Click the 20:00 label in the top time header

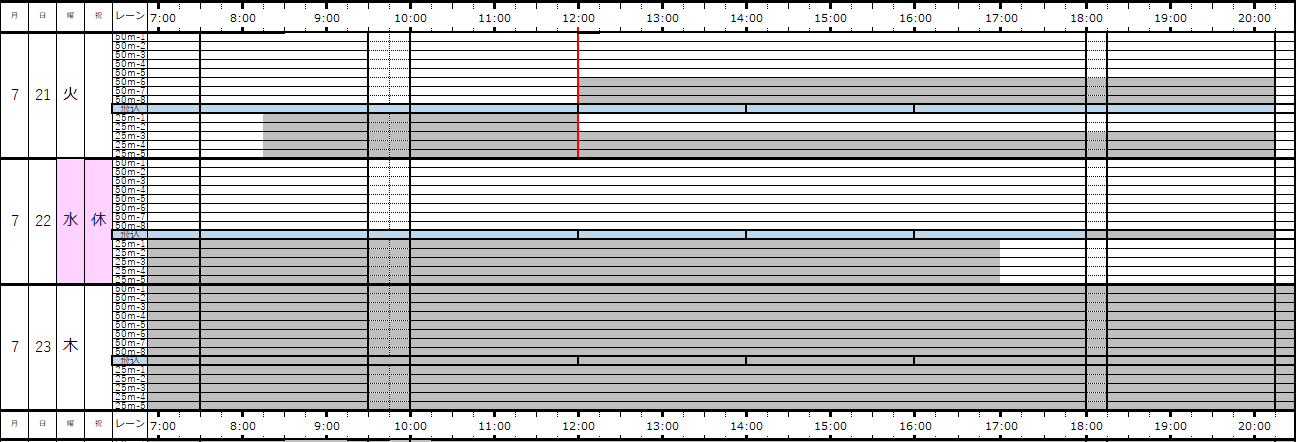point(1255,17)
